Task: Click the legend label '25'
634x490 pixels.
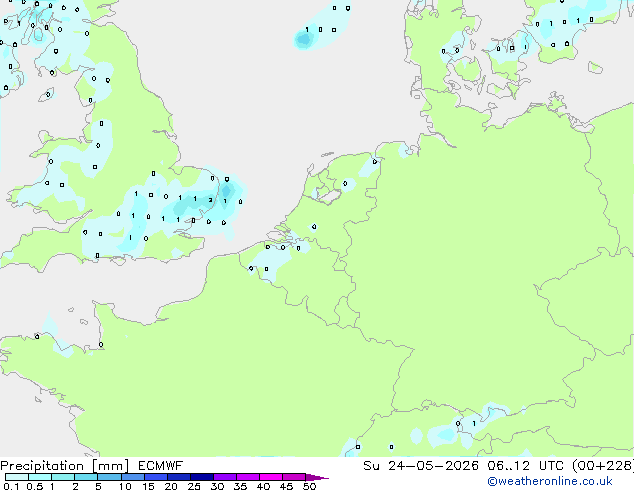Action: click(x=194, y=486)
